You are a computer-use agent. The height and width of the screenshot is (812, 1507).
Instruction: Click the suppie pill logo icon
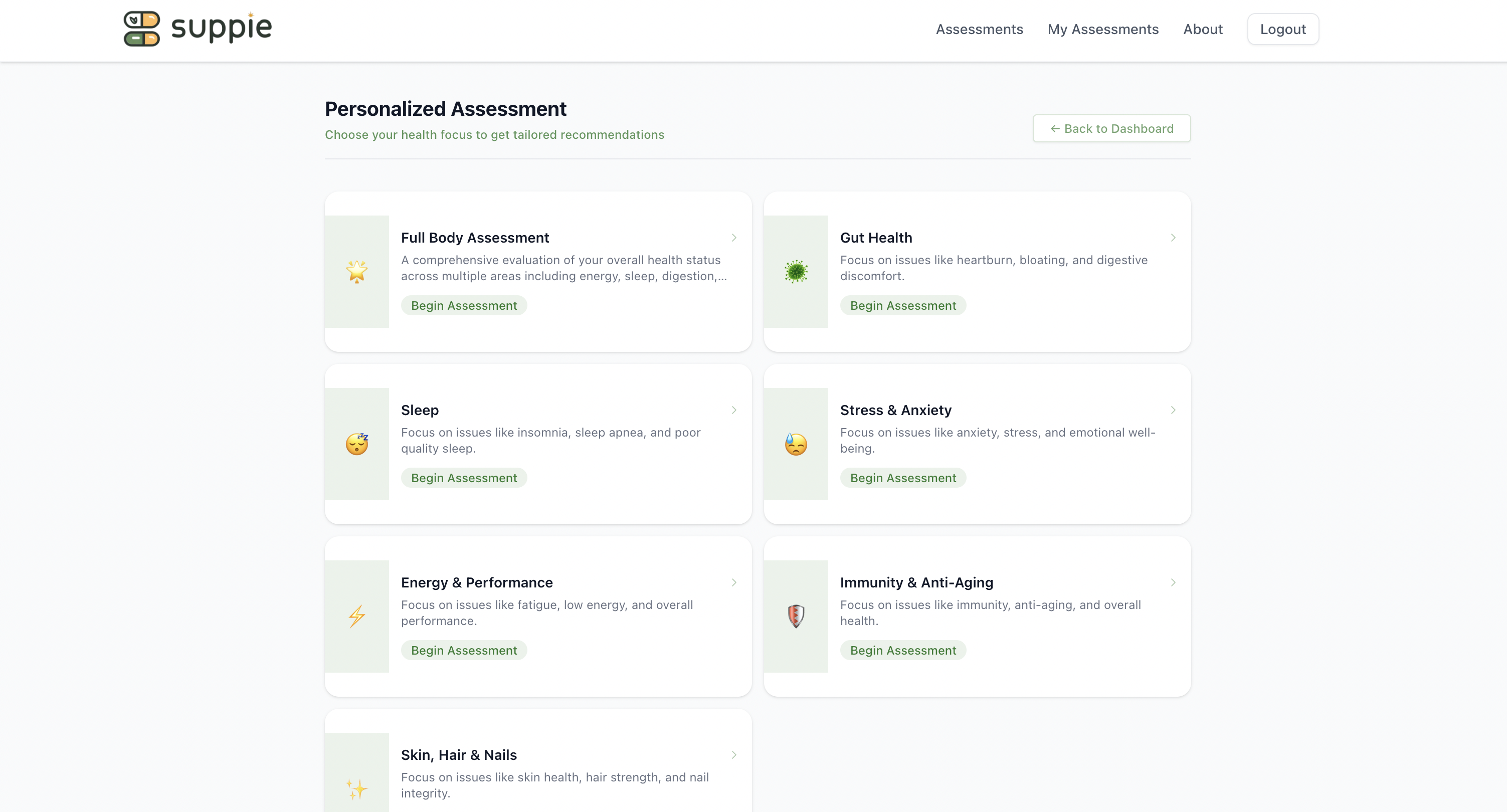[141, 28]
